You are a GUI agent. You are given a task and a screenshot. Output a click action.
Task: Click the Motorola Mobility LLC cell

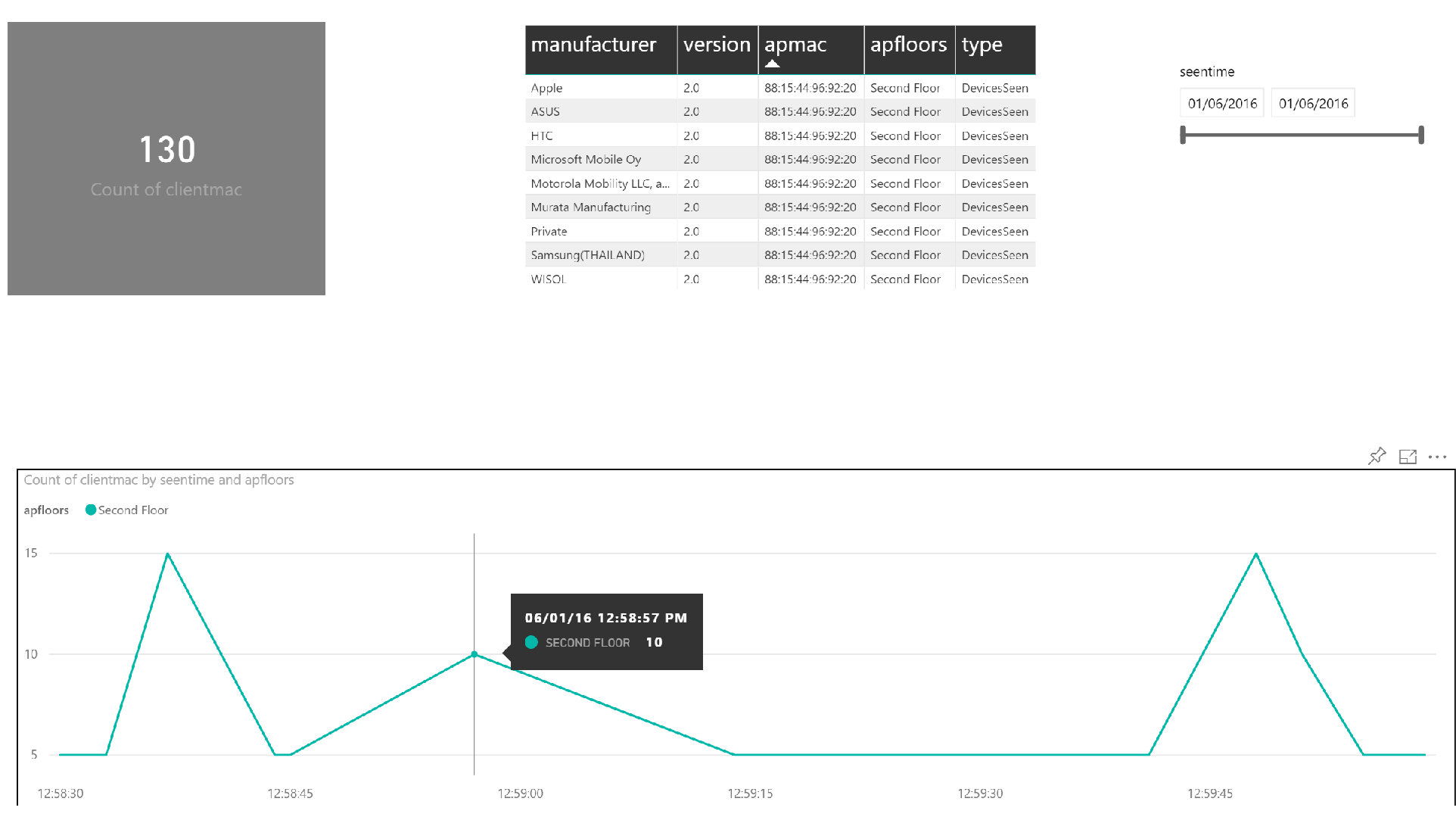pos(601,183)
